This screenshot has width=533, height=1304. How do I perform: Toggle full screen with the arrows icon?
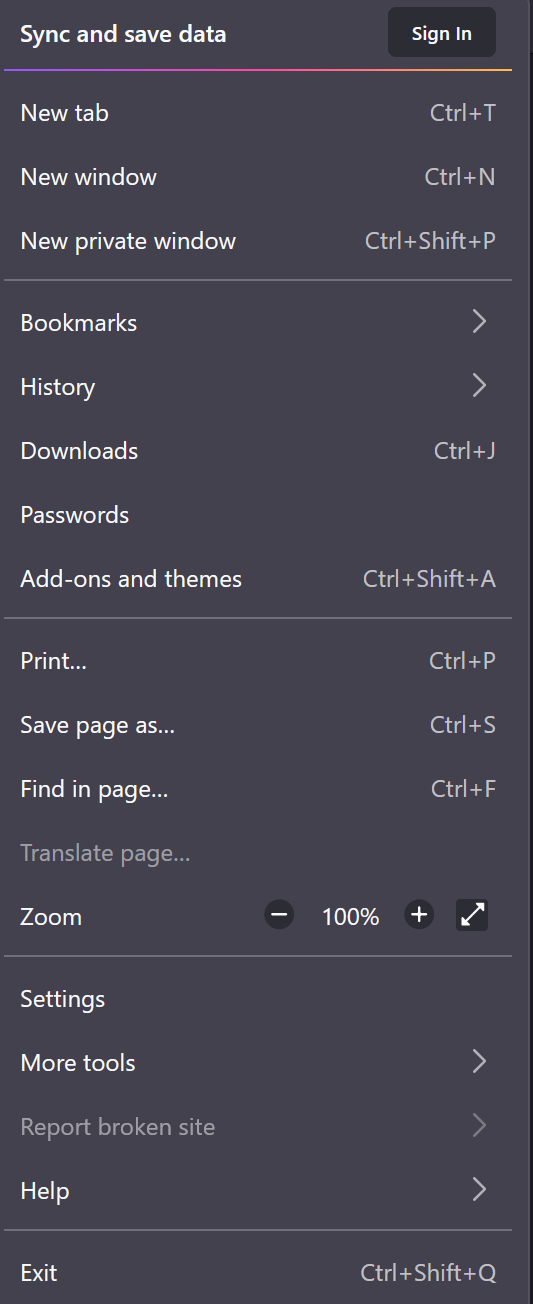tap(472, 915)
